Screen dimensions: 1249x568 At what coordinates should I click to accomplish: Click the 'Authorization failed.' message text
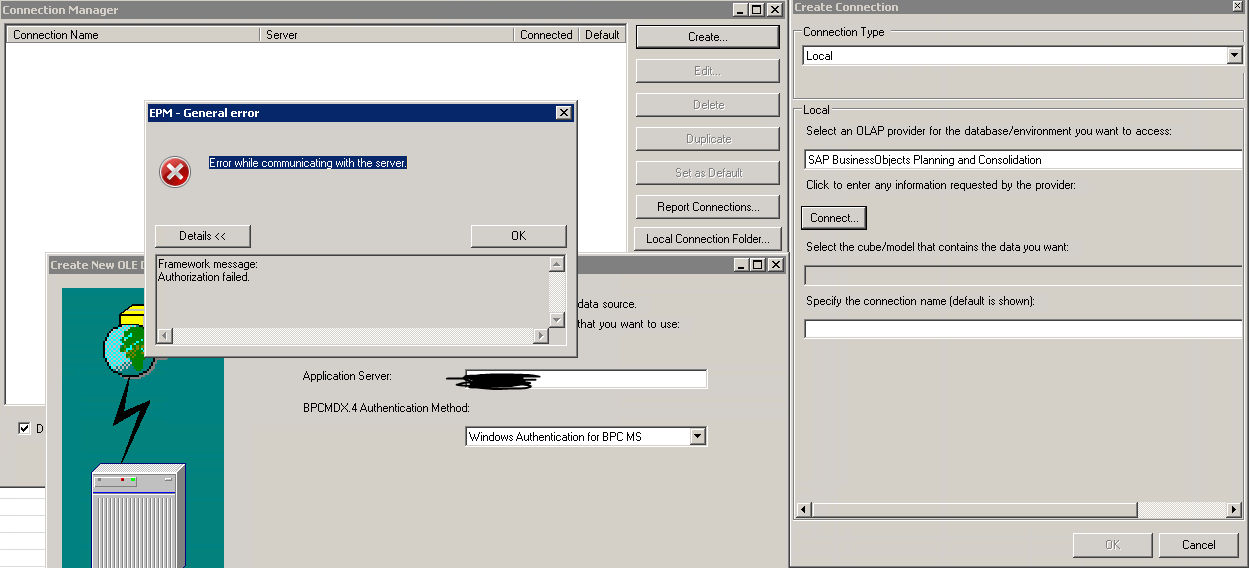pos(204,277)
